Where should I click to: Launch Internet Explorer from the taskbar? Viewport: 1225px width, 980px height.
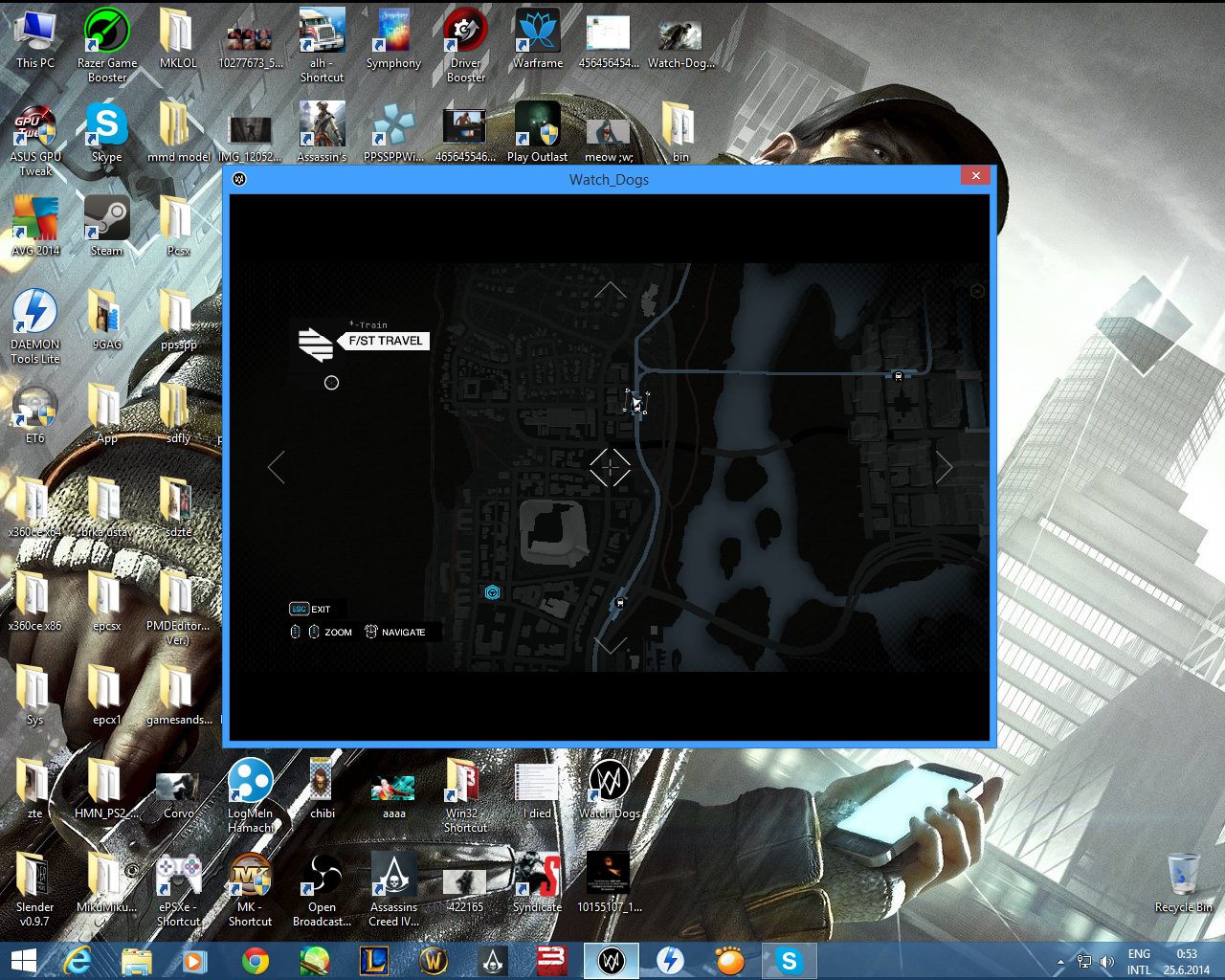78,961
